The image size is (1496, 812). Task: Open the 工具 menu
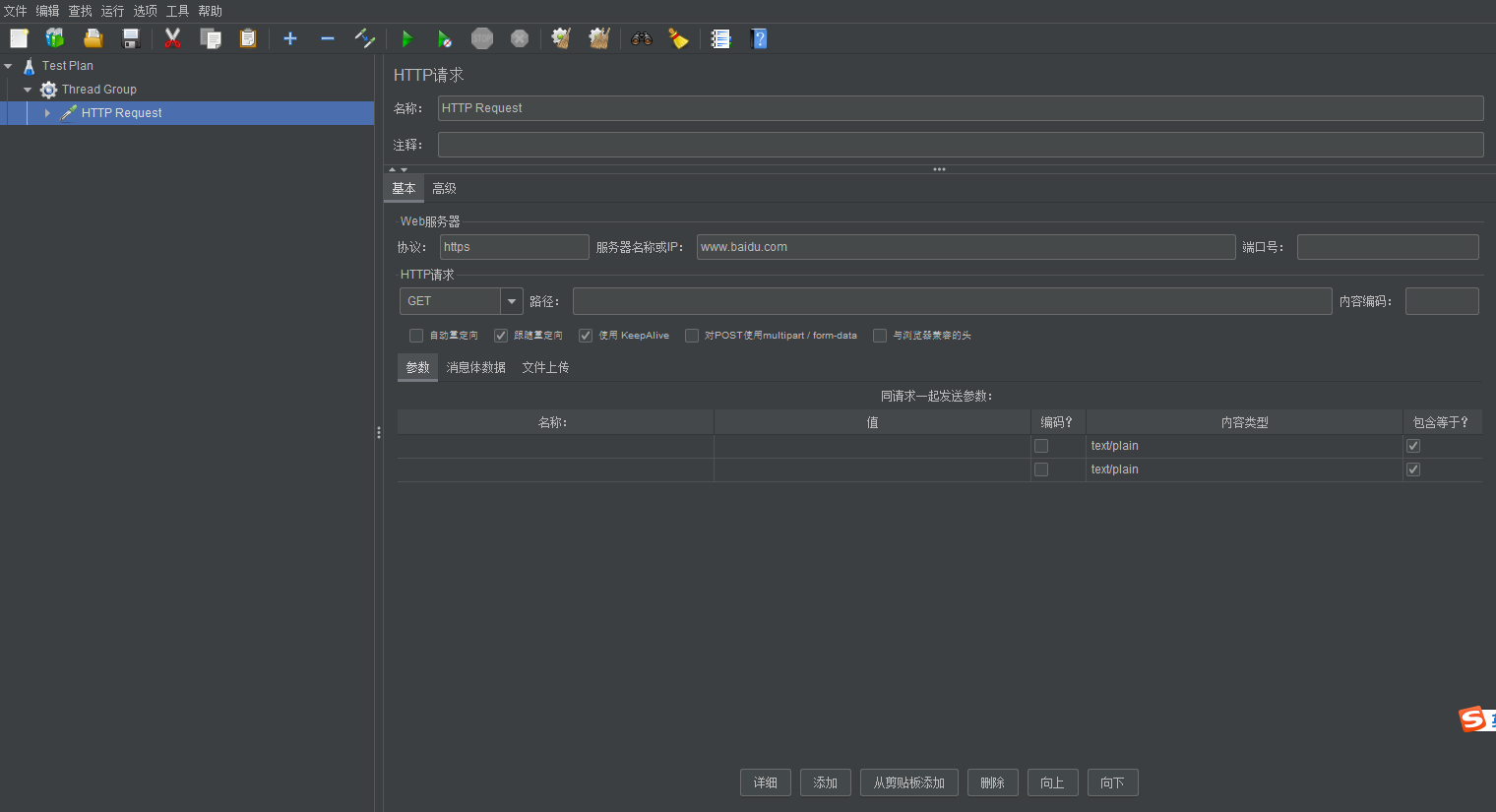point(178,11)
